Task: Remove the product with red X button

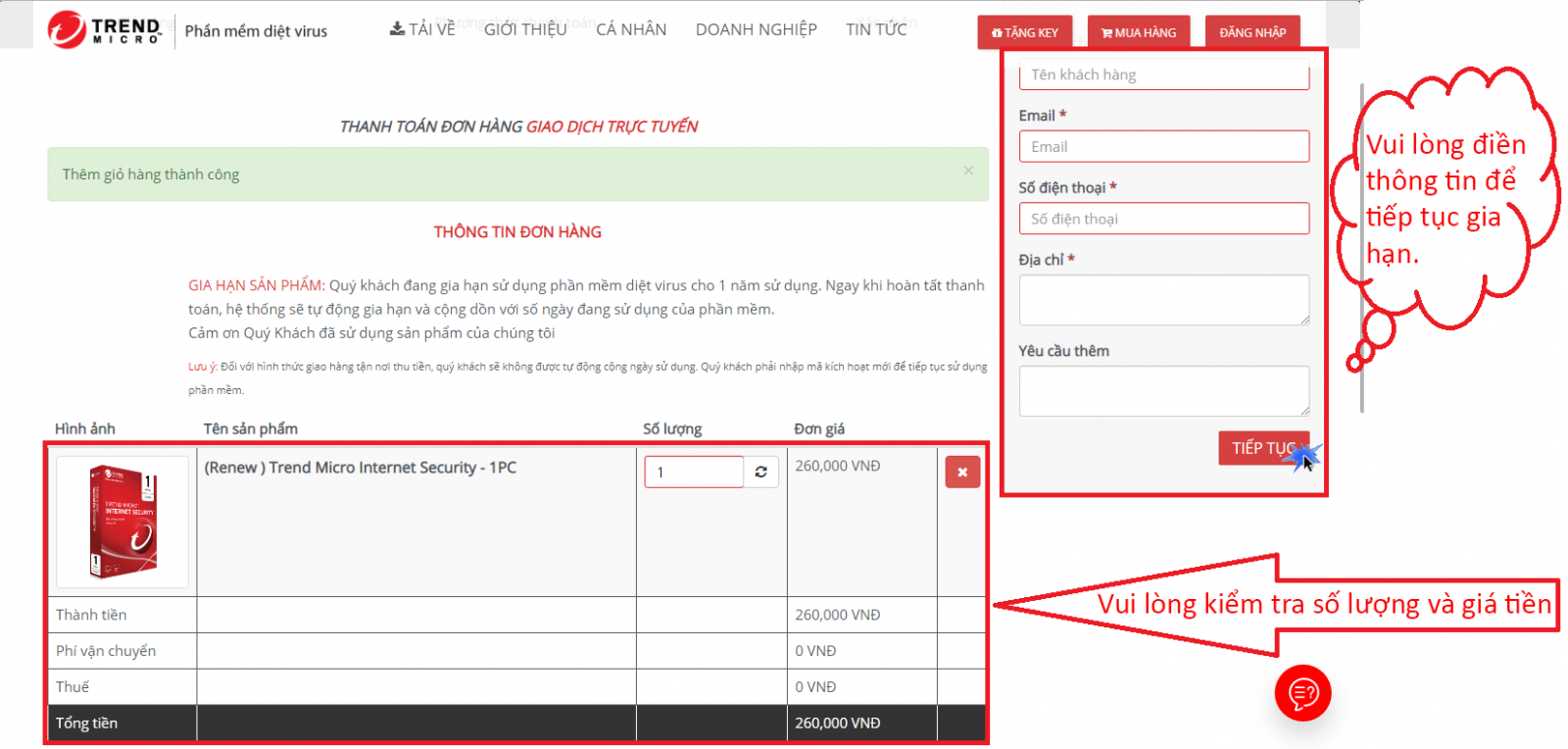Action: click(962, 473)
